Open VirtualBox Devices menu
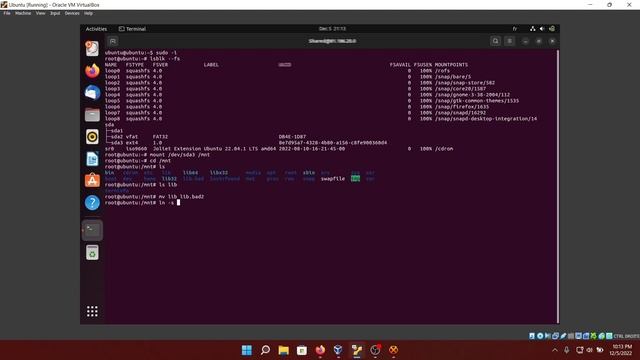Screen dimensions: 640x360 tap(72, 13)
